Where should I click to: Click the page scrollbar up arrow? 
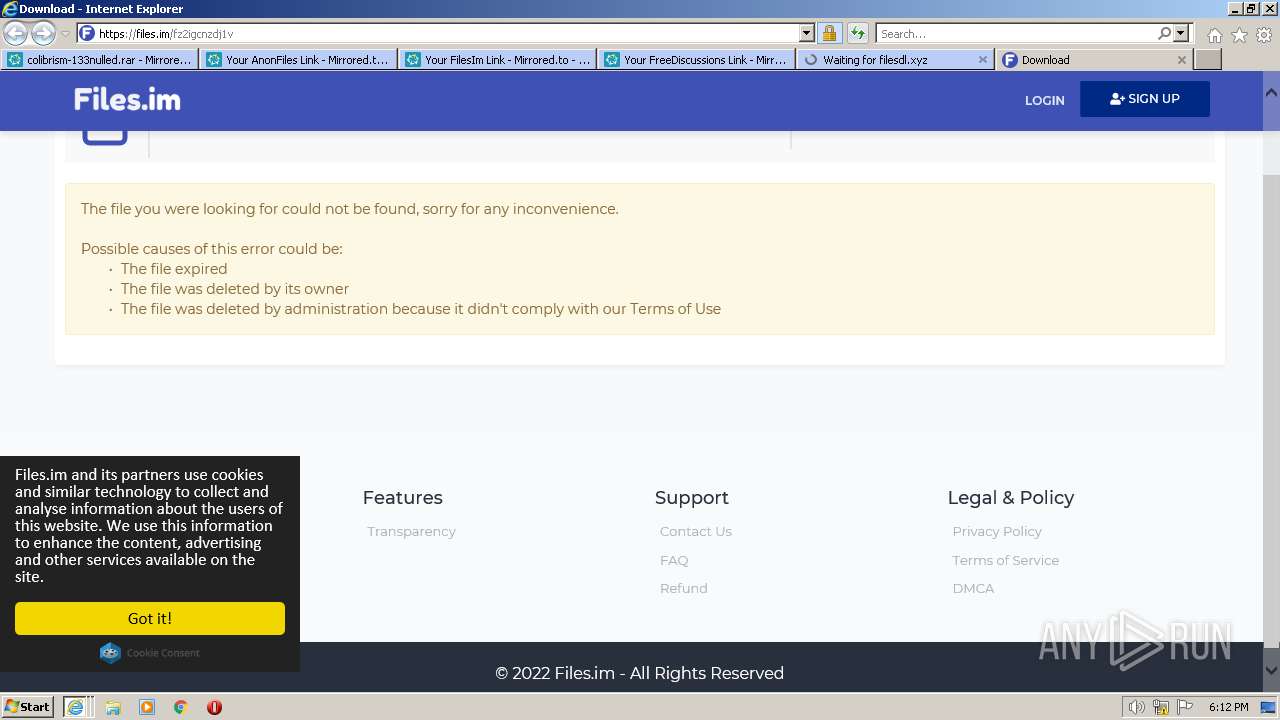(1271, 92)
